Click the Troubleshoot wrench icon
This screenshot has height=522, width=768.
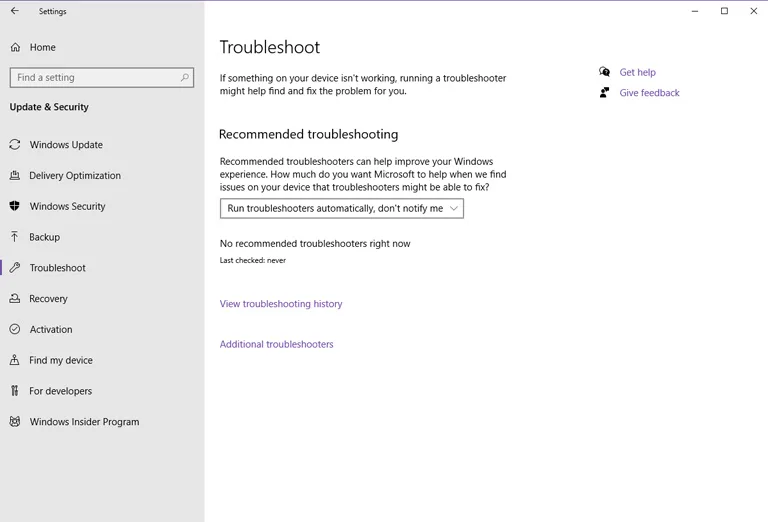coord(15,267)
